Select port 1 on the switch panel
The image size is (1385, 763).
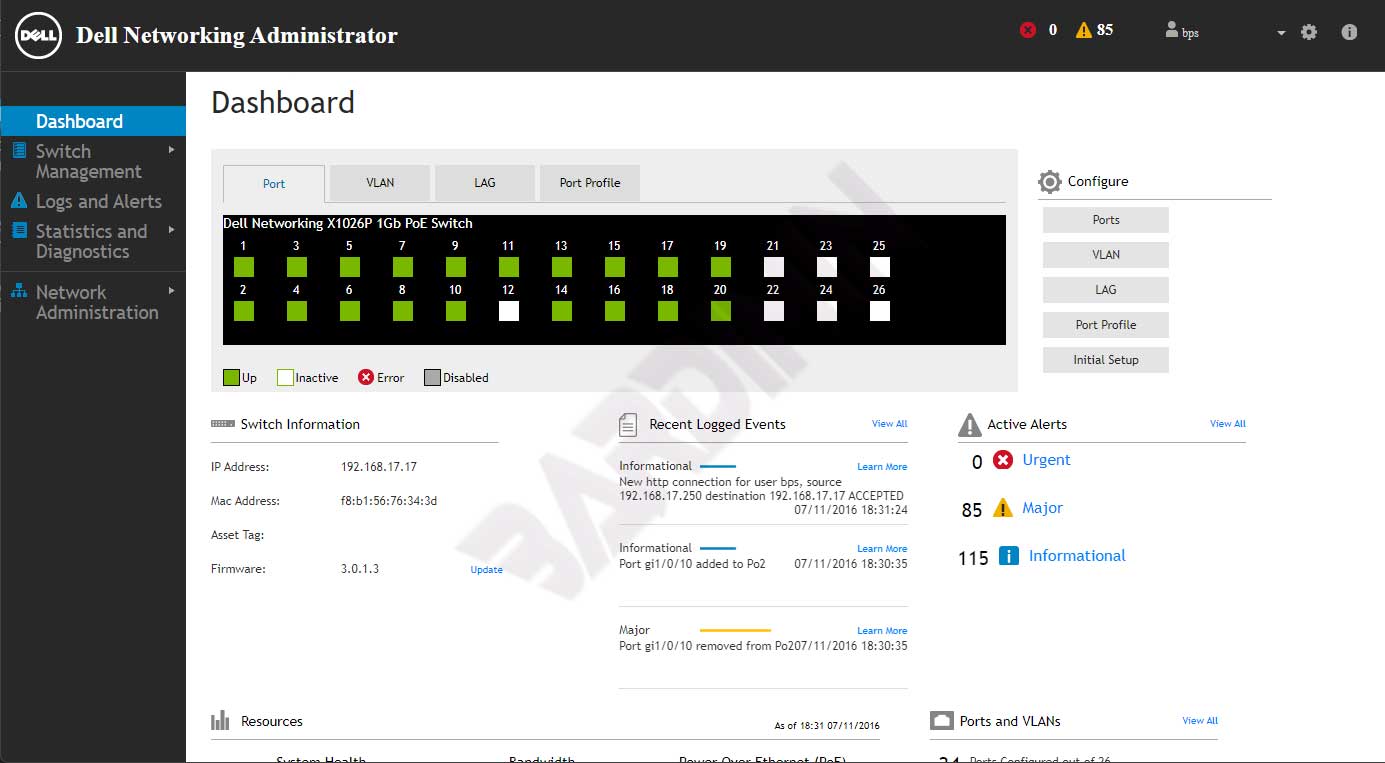[244, 267]
